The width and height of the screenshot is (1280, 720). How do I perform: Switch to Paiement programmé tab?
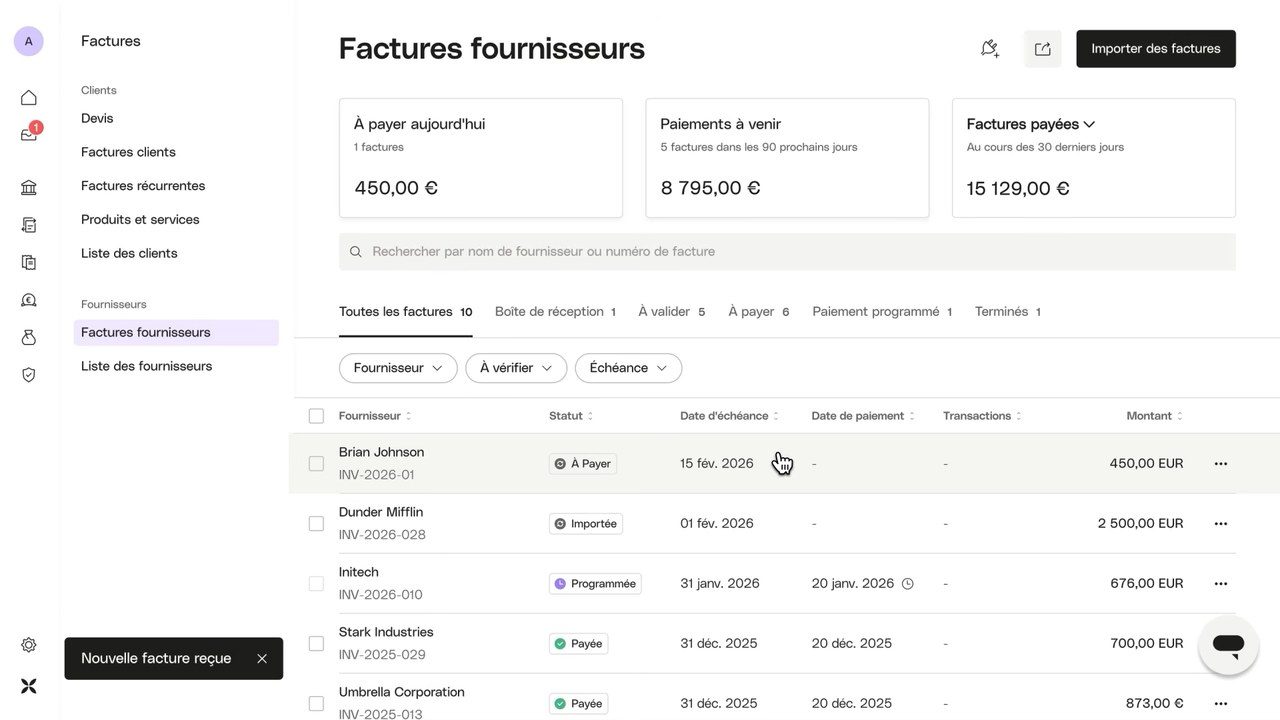882,312
